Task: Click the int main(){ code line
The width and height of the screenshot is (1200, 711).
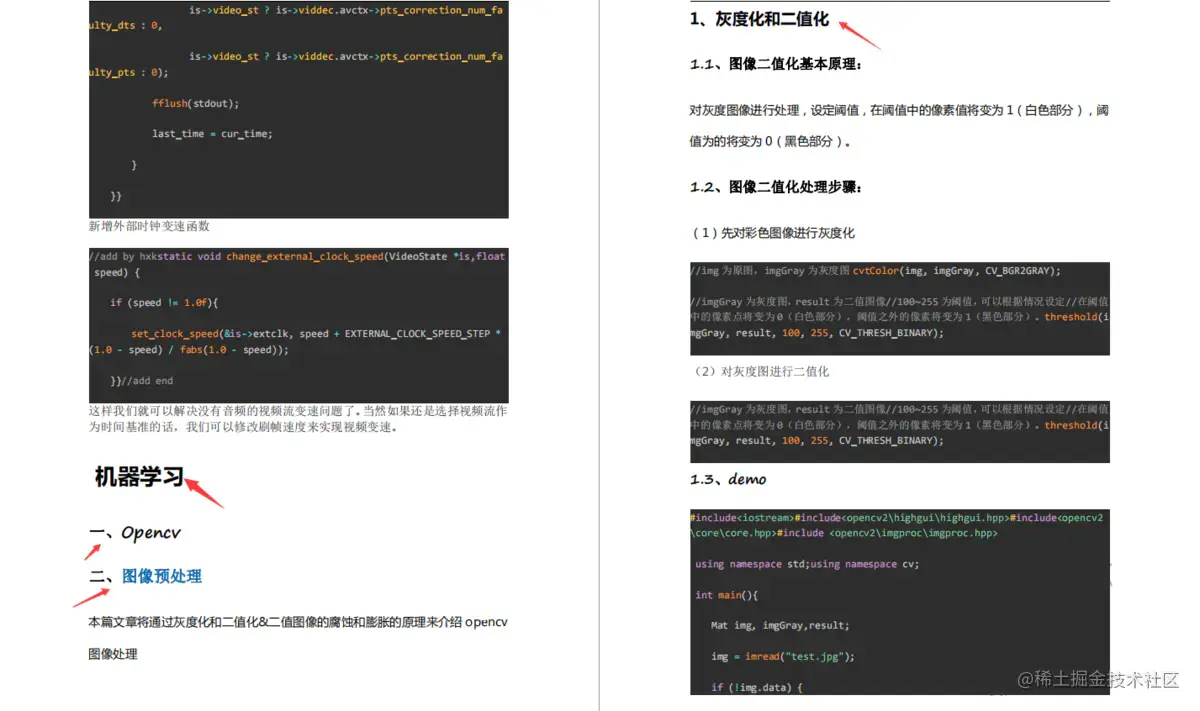Action: click(727, 595)
